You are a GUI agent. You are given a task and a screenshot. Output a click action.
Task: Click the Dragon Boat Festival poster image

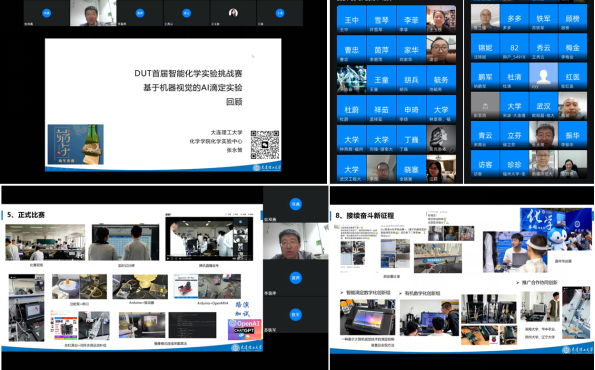pyautogui.click(x=76, y=144)
